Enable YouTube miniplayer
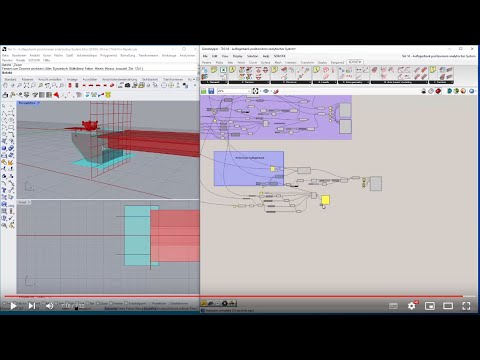This screenshot has height=360, width=480. click(x=430, y=306)
